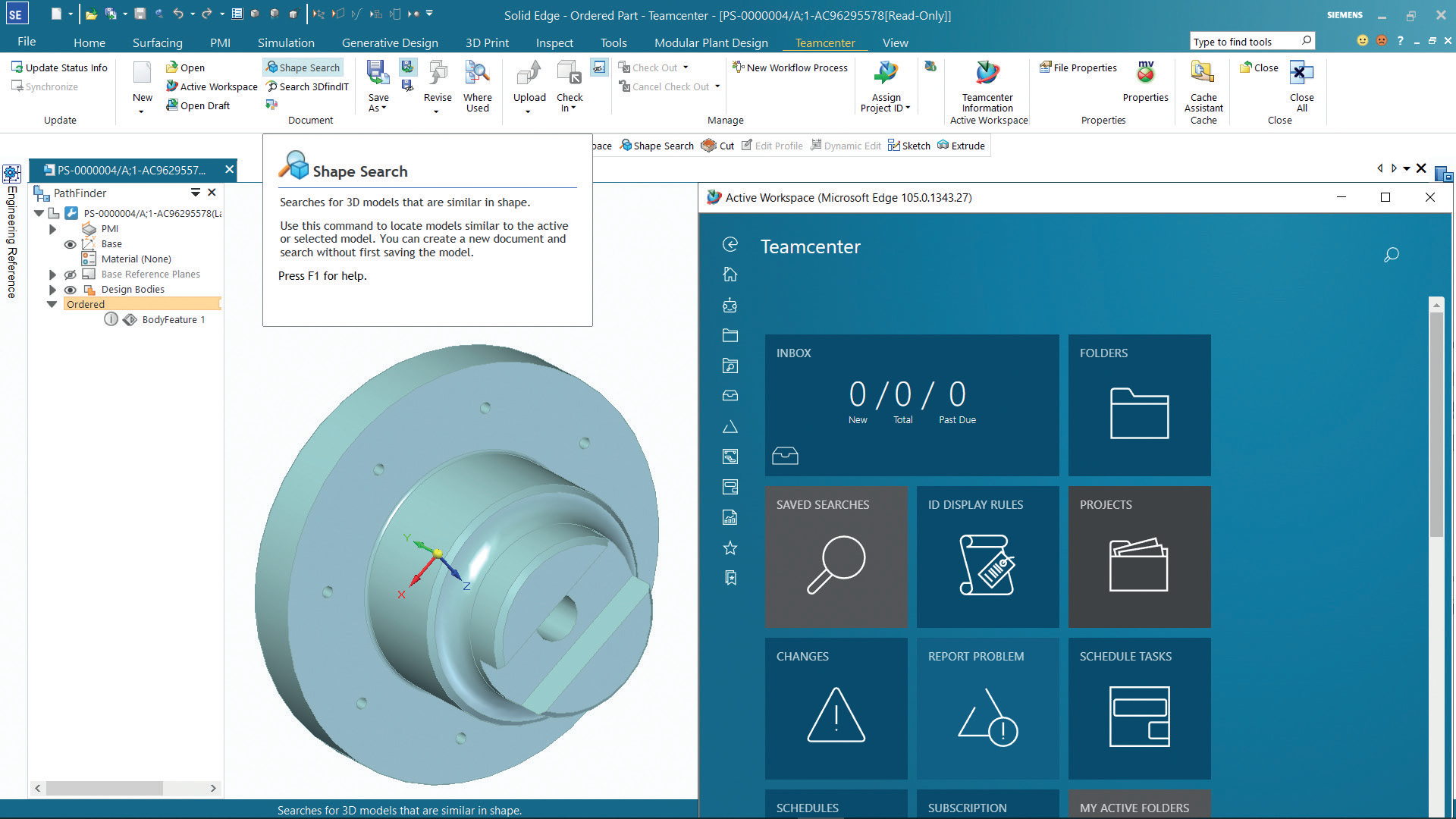
Task: Hide the Design Bodies node
Action: (x=70, y=290)
